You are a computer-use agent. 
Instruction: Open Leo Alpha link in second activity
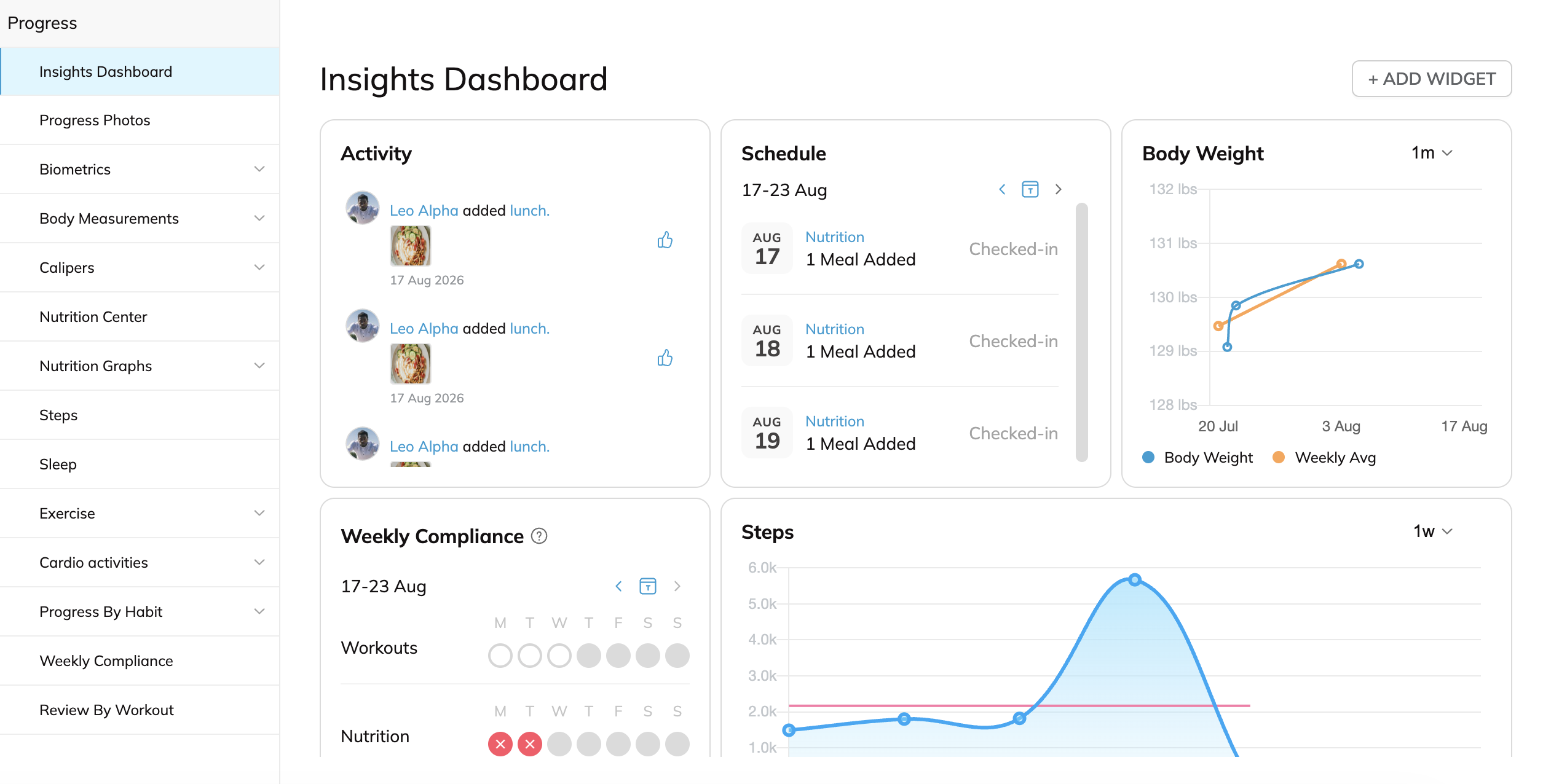tap(424, 329)
